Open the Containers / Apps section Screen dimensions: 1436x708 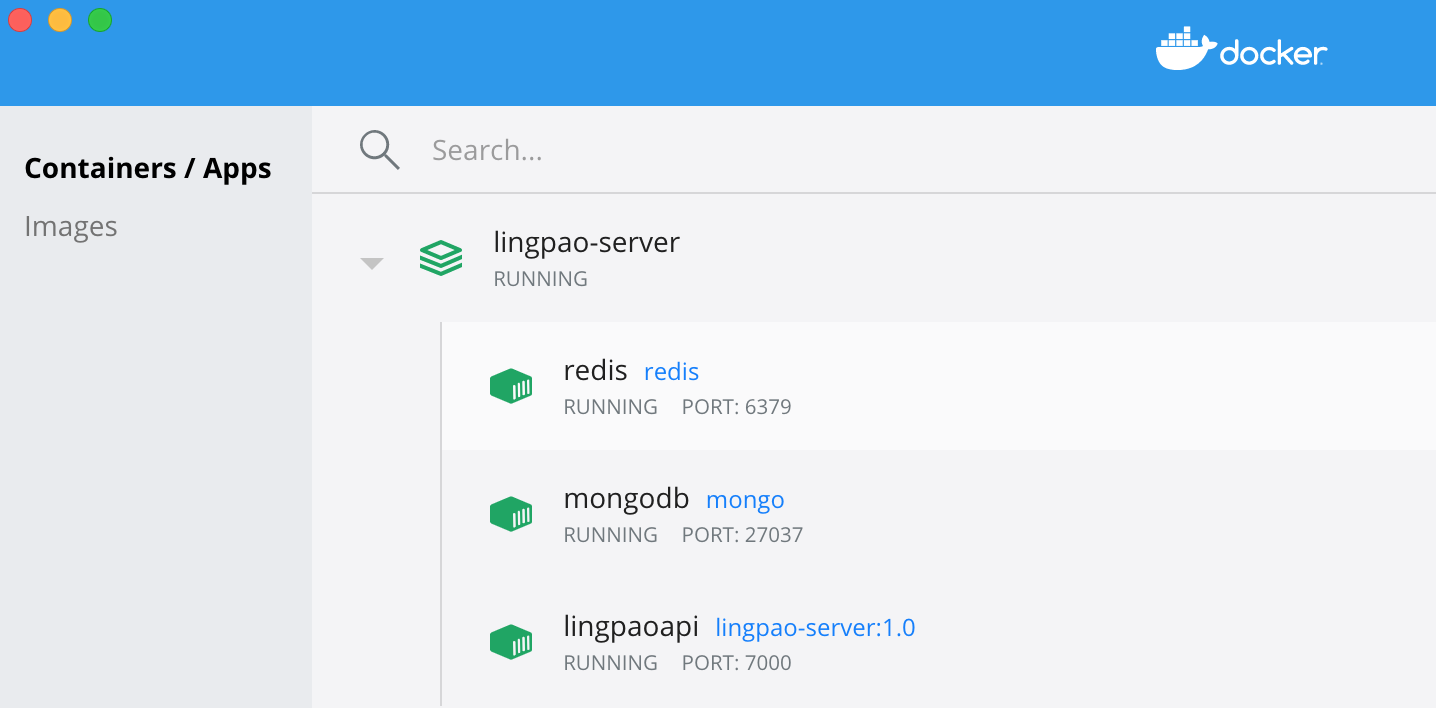click(x=148, y=168)
